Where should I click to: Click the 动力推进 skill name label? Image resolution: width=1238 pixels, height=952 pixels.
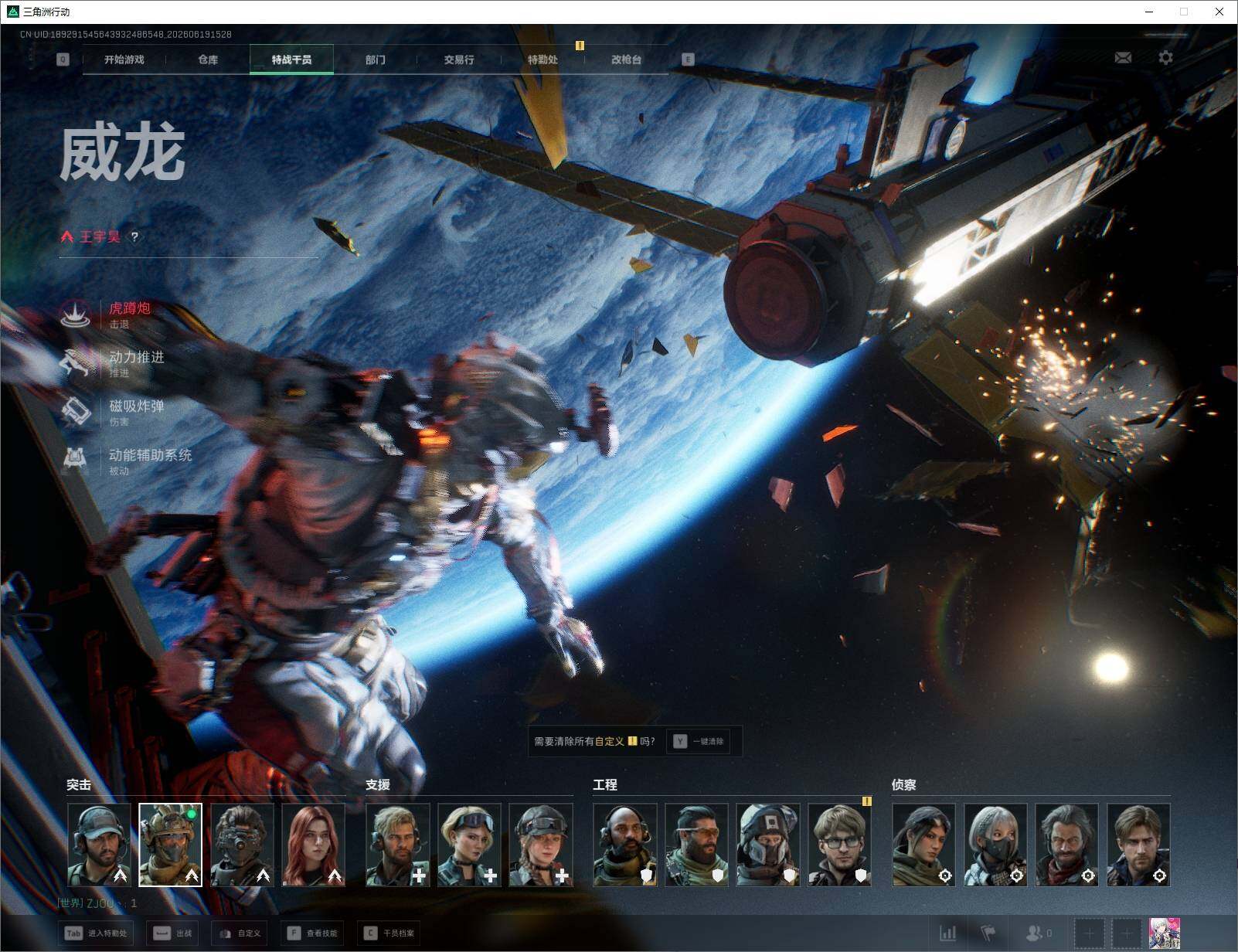(137, 357)
